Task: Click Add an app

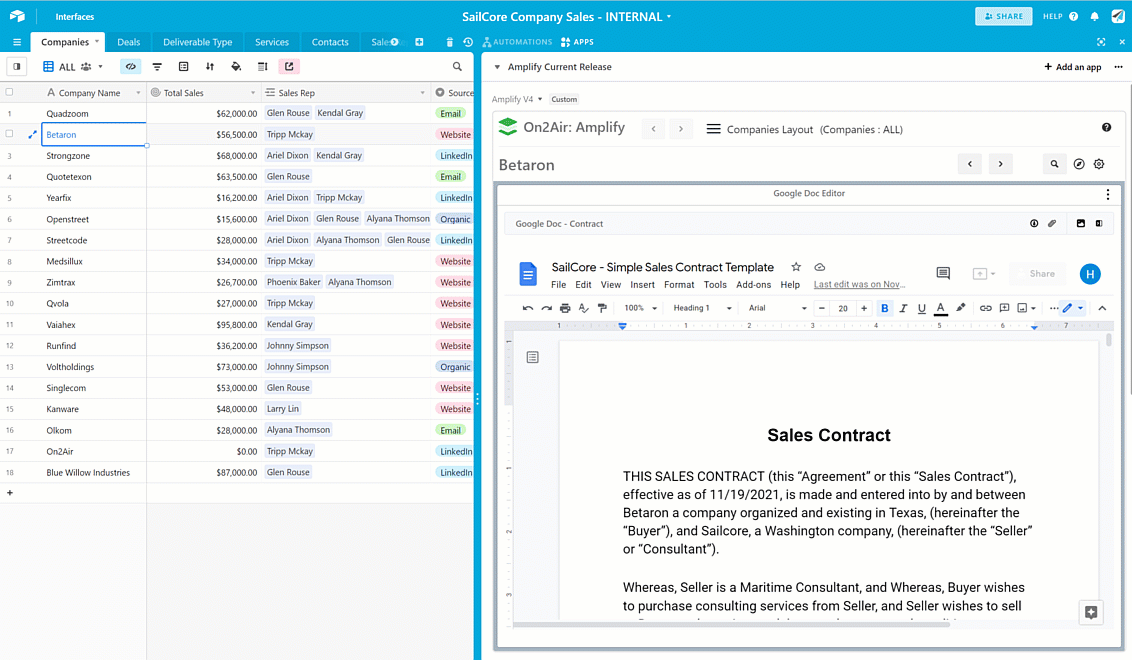Action: [x=1073, y=67]
